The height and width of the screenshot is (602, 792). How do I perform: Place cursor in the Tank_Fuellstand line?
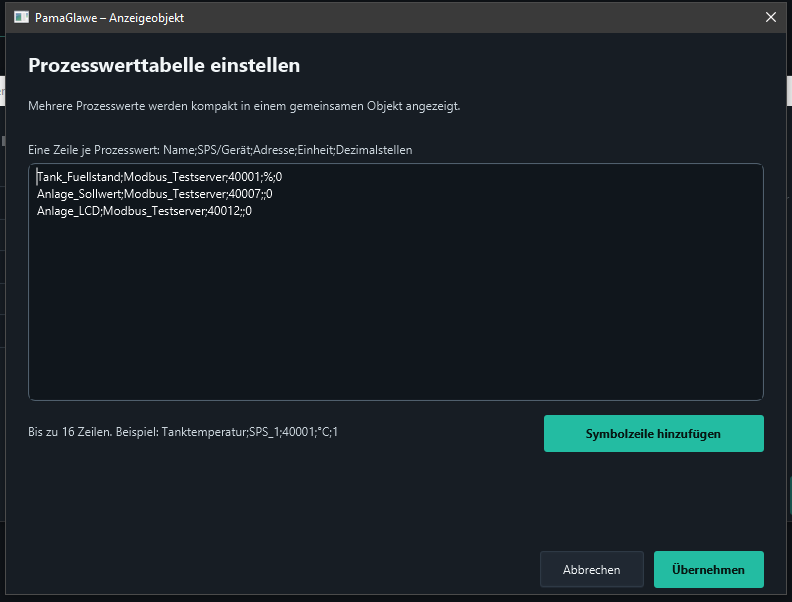tap(160, 177)
